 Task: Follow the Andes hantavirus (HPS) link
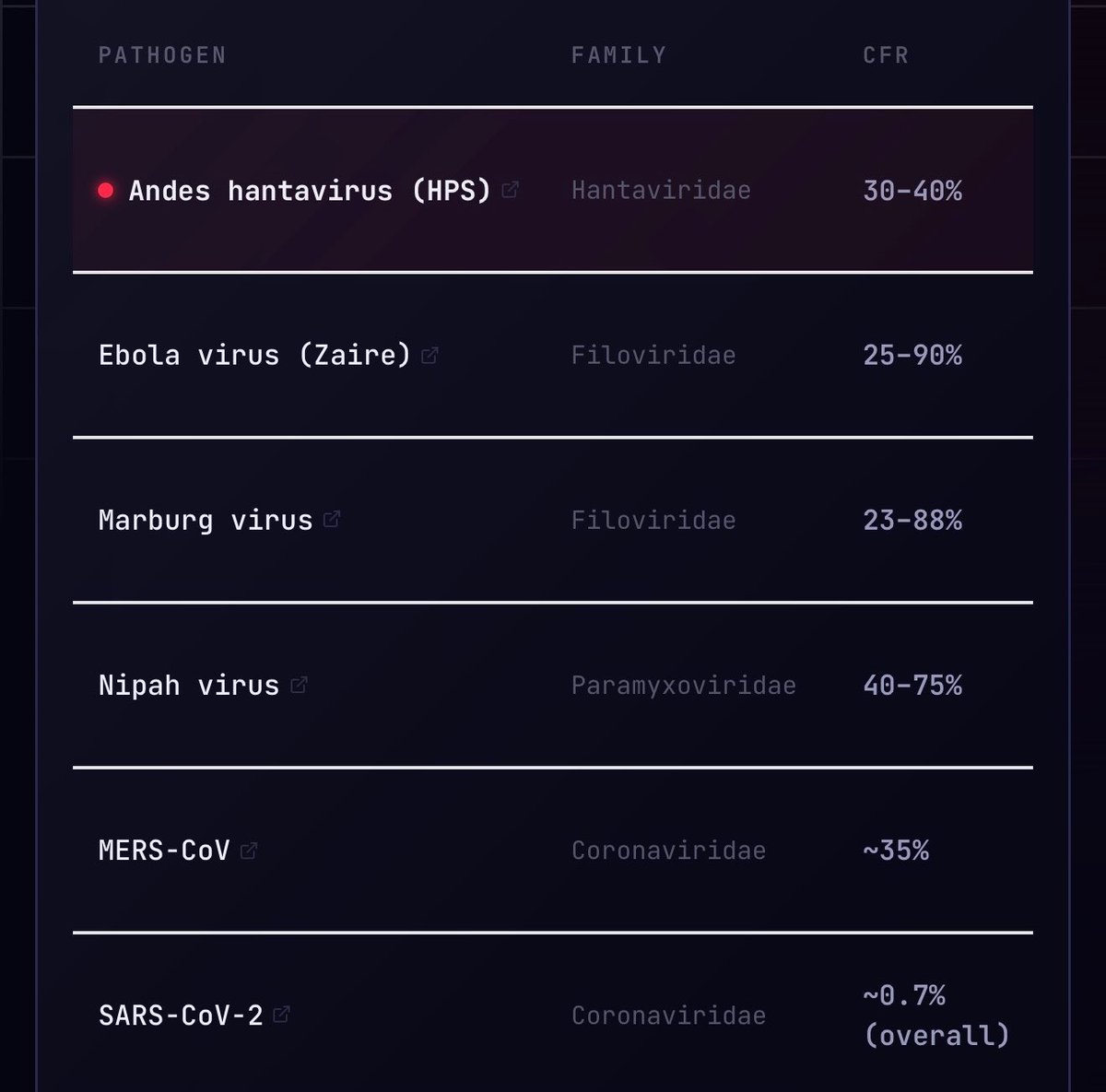click(310, 191)
